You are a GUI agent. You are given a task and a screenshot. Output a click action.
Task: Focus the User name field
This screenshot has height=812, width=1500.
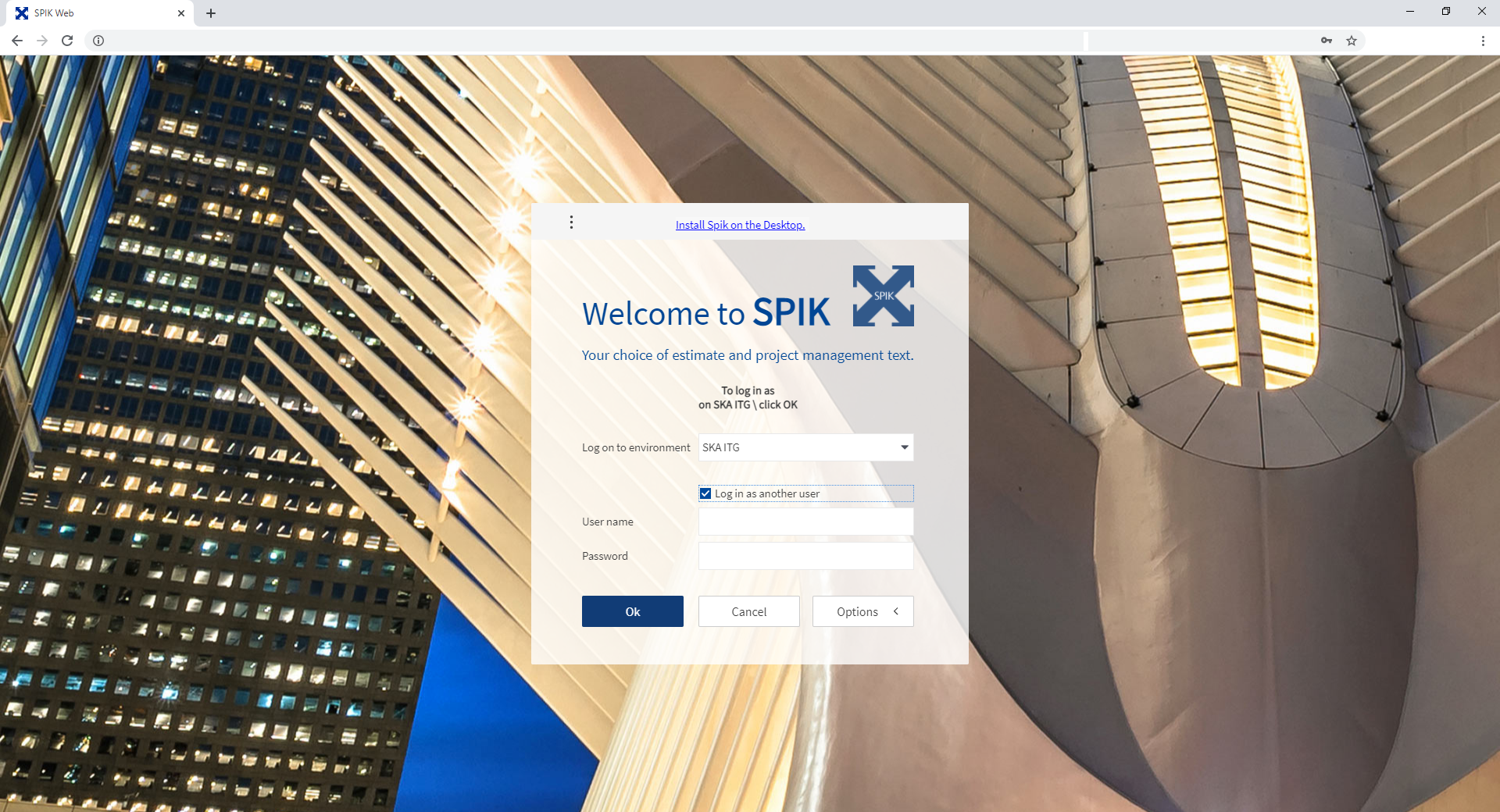click(806, 522)
